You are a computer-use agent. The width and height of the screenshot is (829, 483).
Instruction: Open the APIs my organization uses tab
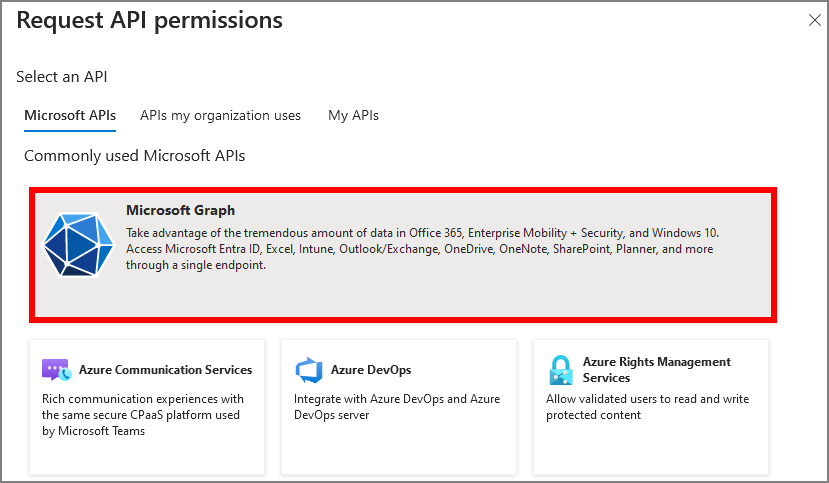click(x=220, y=115)
